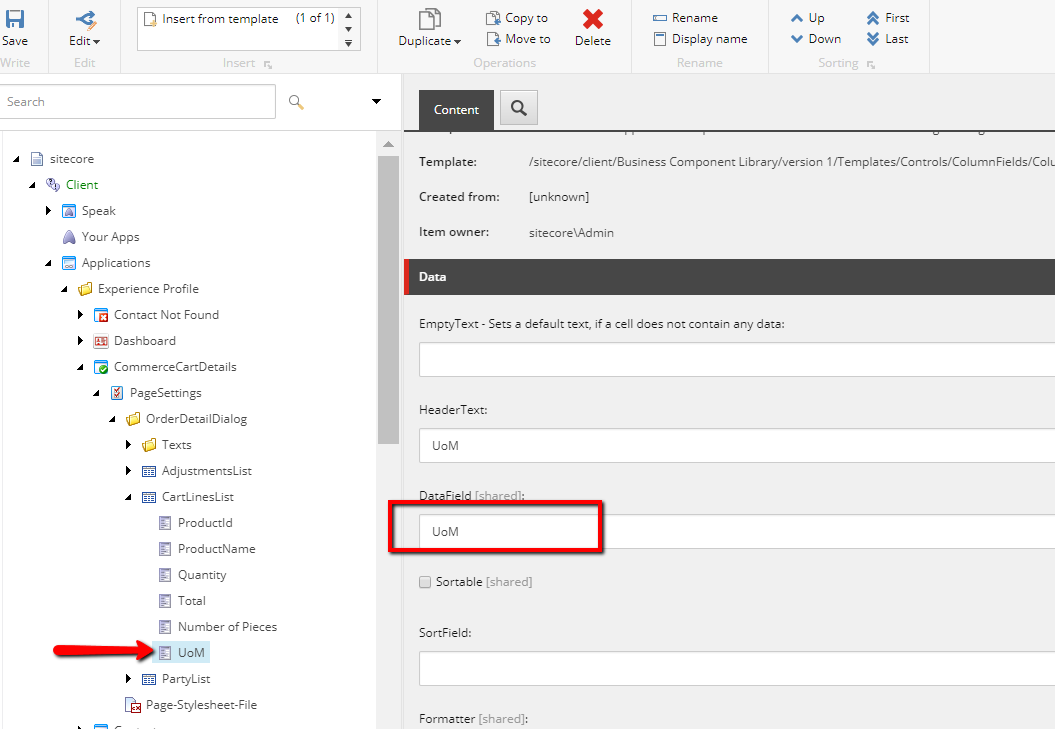Click the Page-Stylesheet-File icon
Image resolution: width=1055 pixels, height=729 pixels.
point(133,705)
